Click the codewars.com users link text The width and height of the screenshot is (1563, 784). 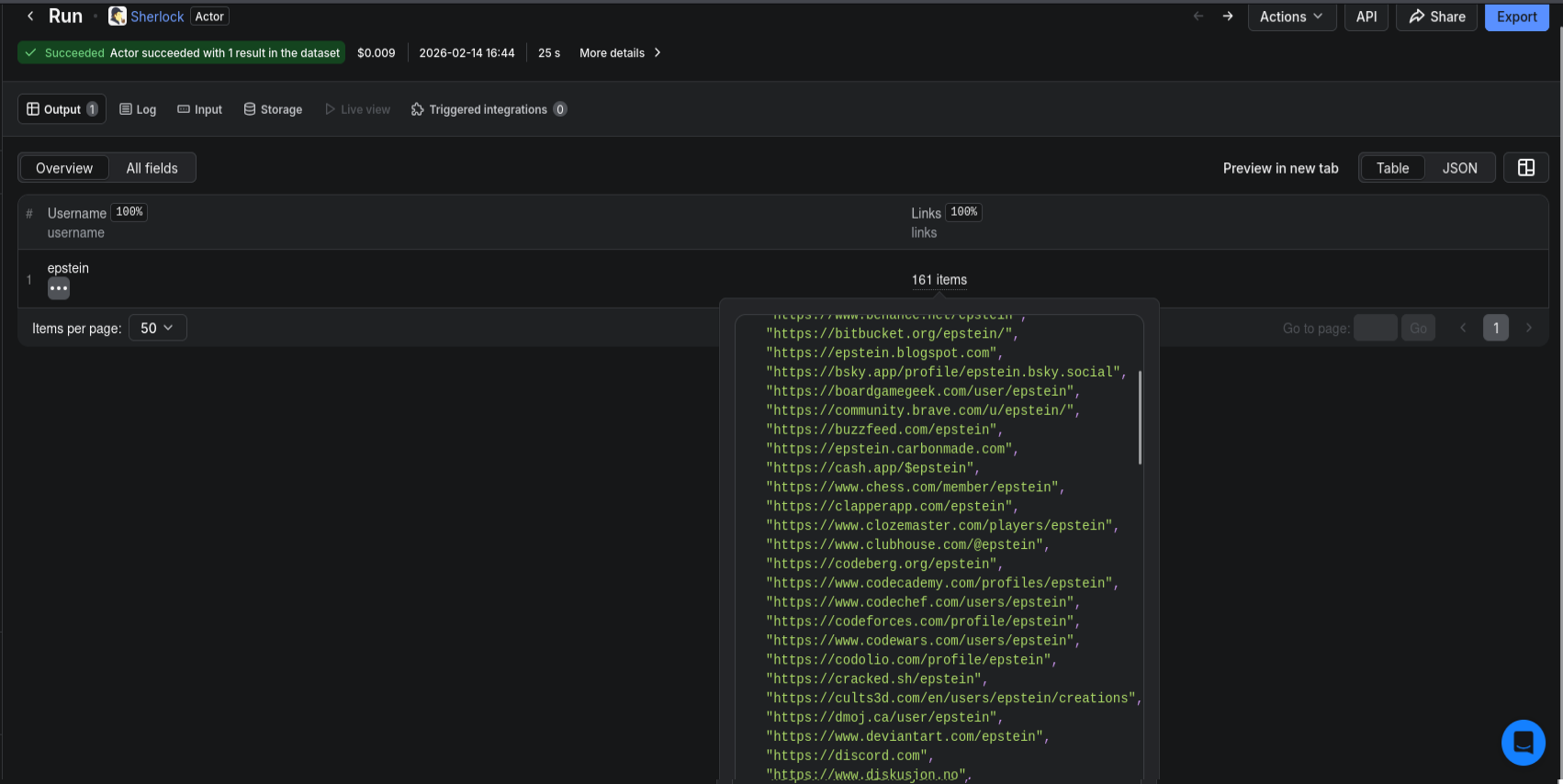coord(920,643)
